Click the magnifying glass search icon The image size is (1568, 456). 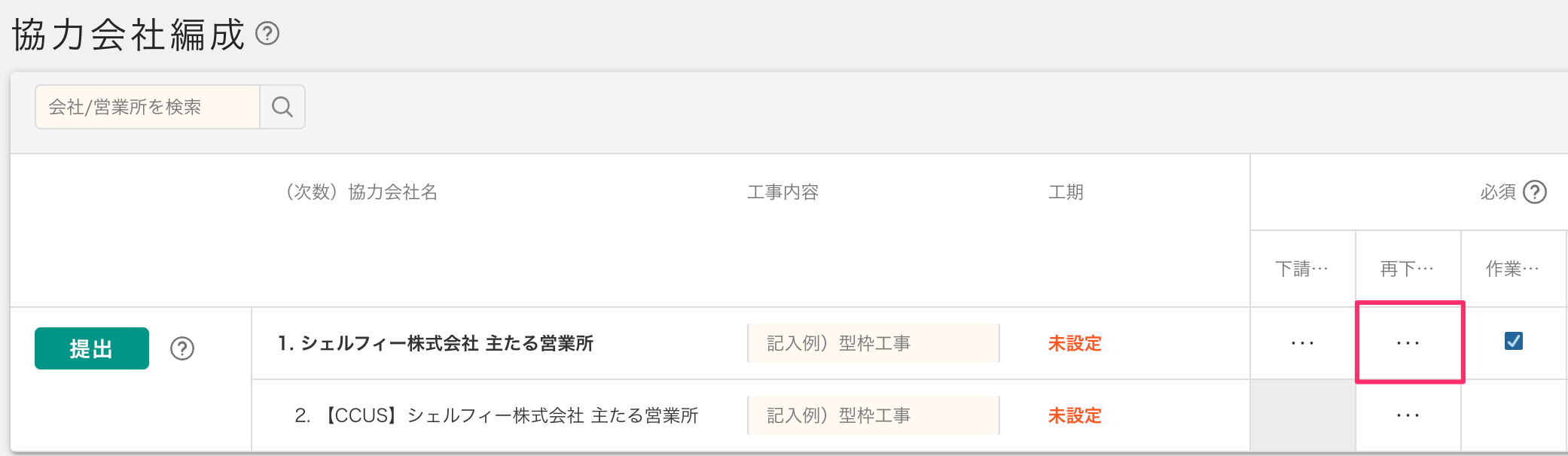(282, 107)
